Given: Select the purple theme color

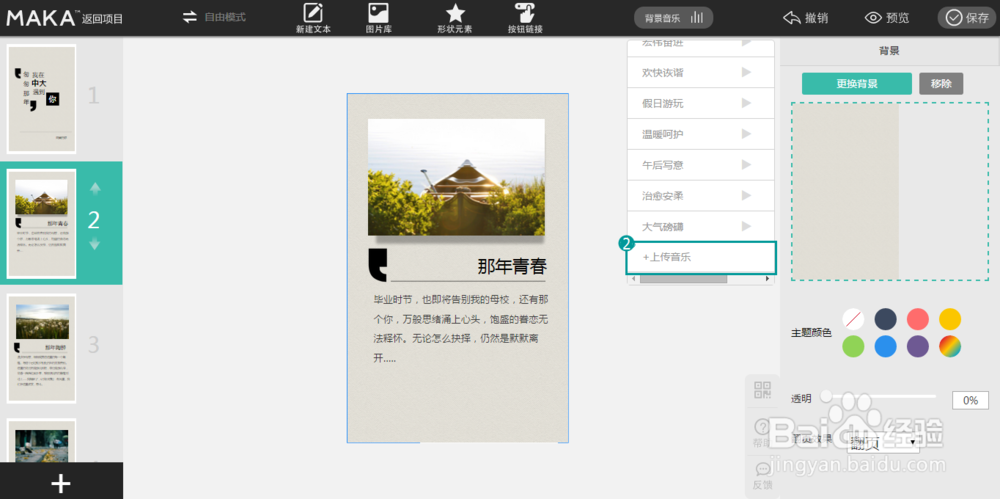Looking at the screenshot, I should (918, 346).
